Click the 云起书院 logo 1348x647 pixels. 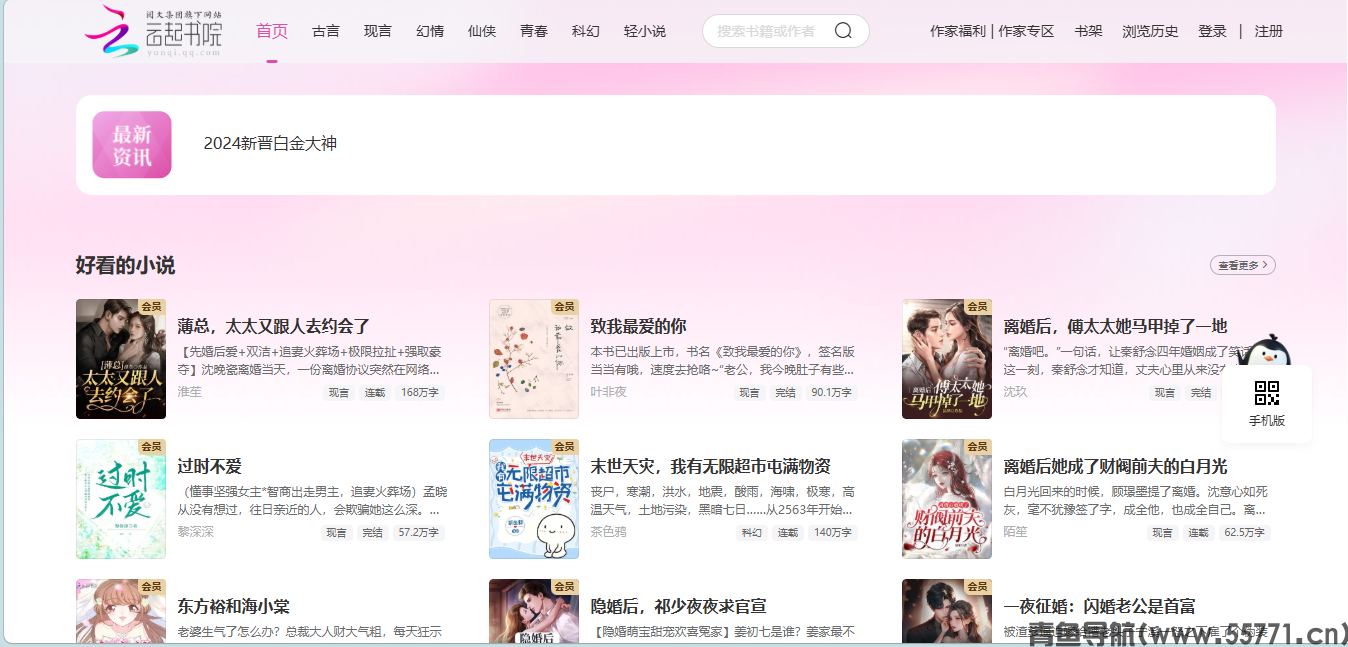tap(154, 31)
